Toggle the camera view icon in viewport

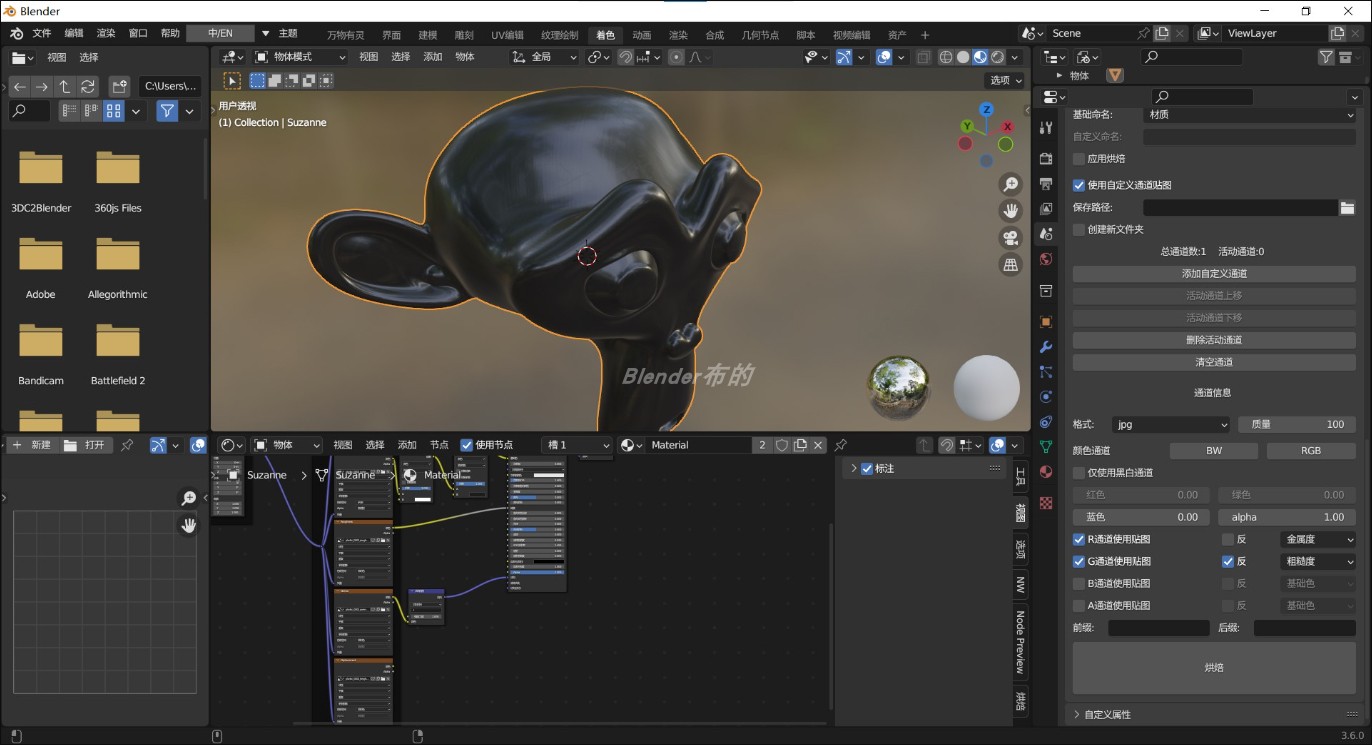coord(1010,238)
